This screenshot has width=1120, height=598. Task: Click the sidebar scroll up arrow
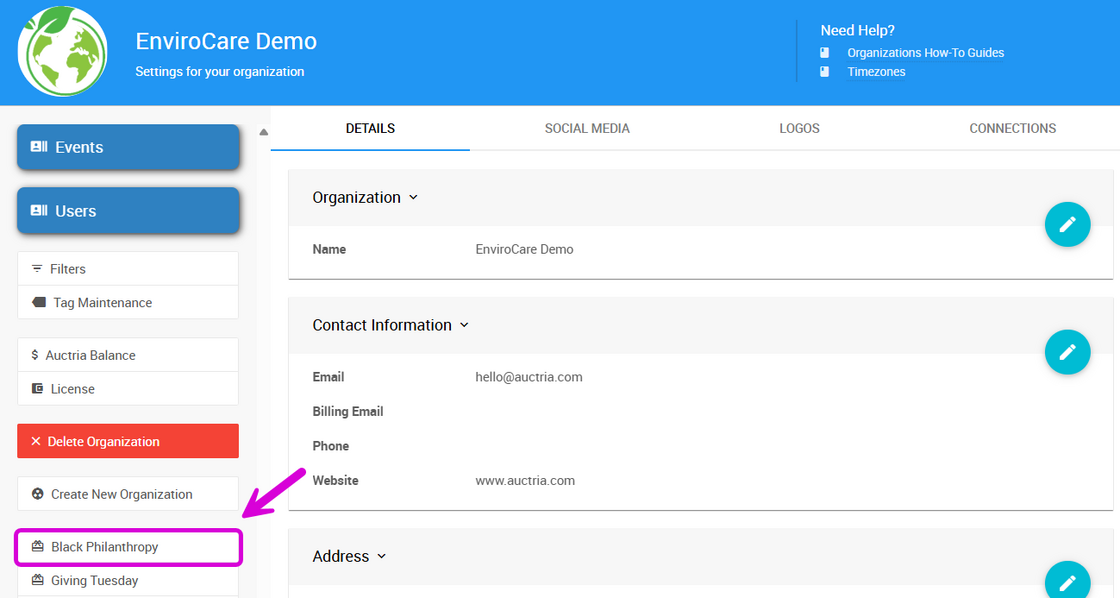264,132
